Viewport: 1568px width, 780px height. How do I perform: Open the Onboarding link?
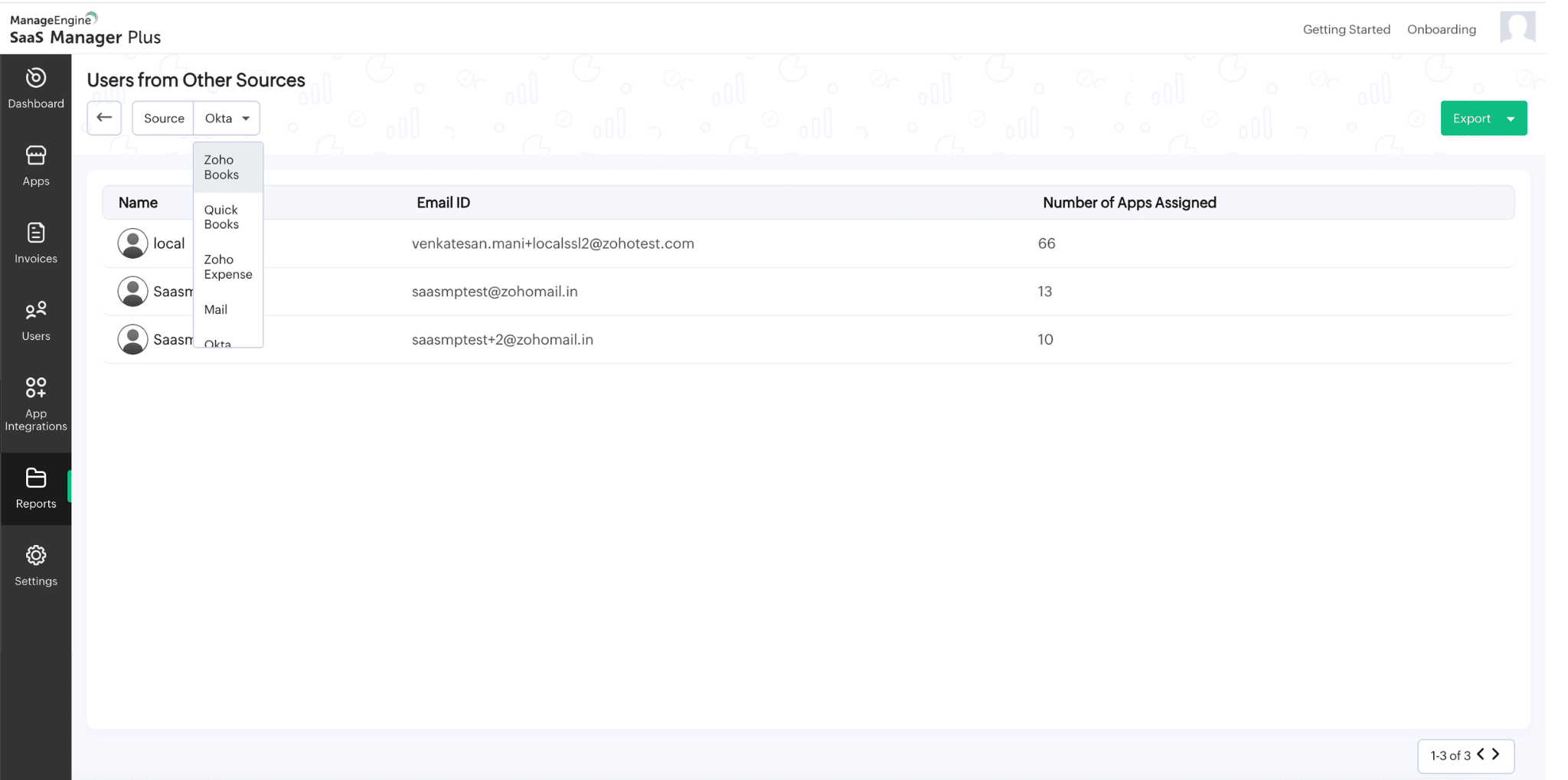click(1441, 29)
